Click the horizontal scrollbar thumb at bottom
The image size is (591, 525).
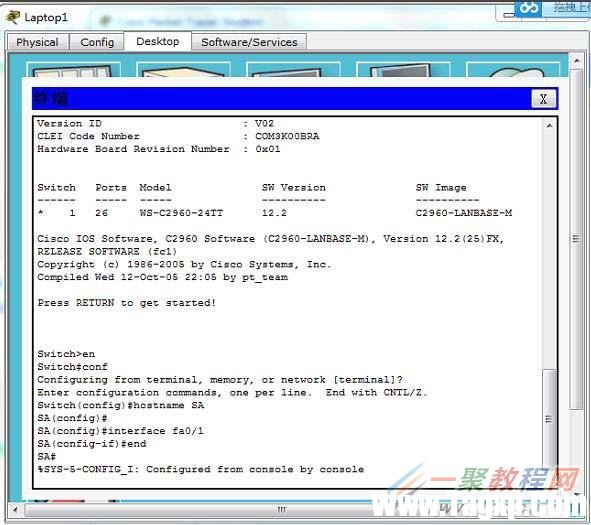click(281, 510)
